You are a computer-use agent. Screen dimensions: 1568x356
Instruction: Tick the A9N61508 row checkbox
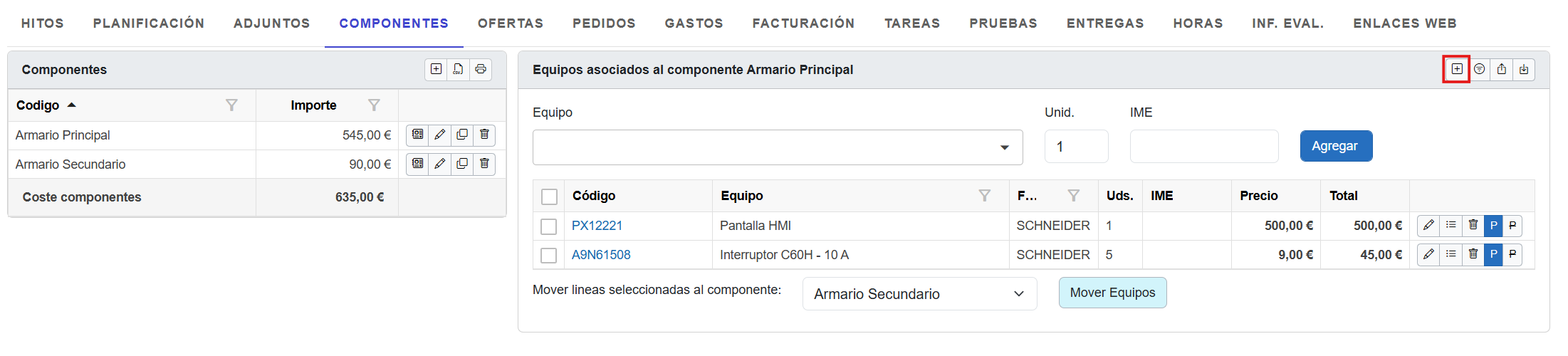click(548, 255)
